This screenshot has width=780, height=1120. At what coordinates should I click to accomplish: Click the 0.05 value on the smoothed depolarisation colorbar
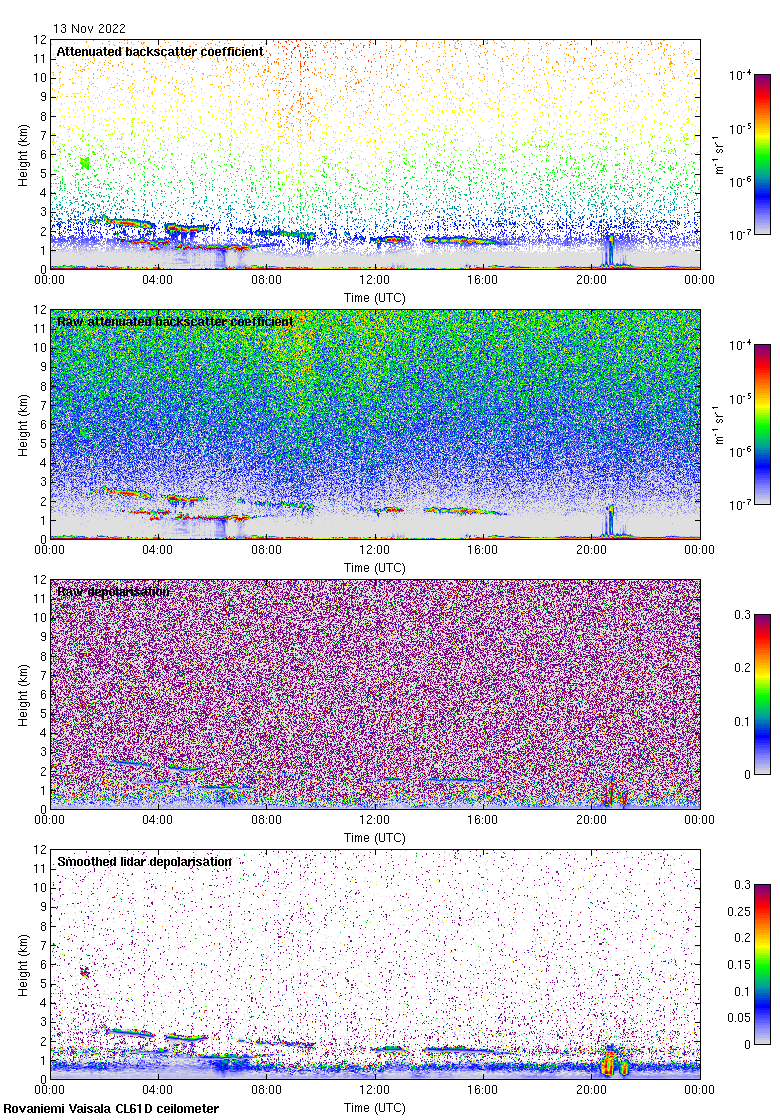(739, 1018)
